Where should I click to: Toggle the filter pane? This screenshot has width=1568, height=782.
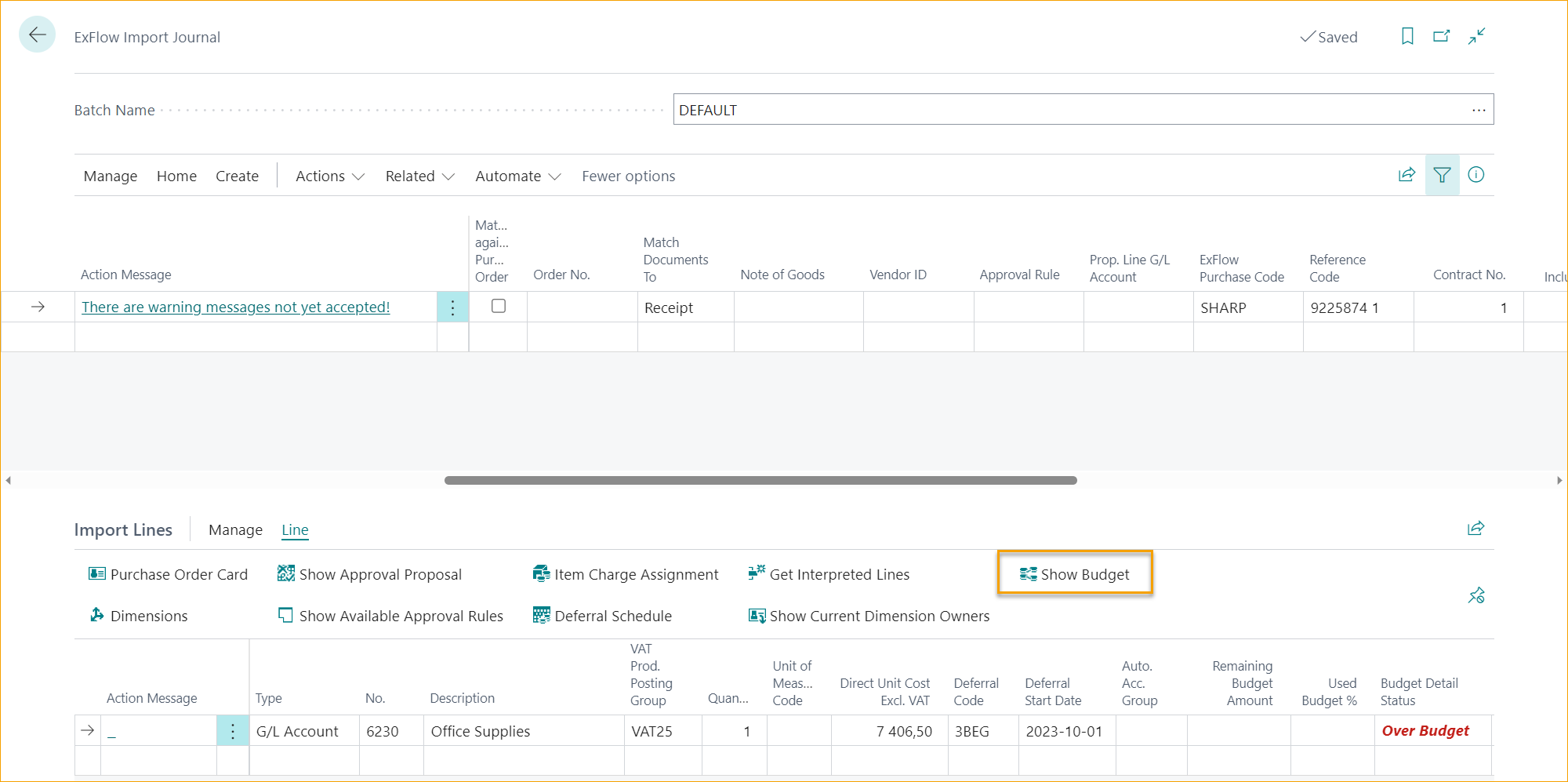pos(1442,175)
